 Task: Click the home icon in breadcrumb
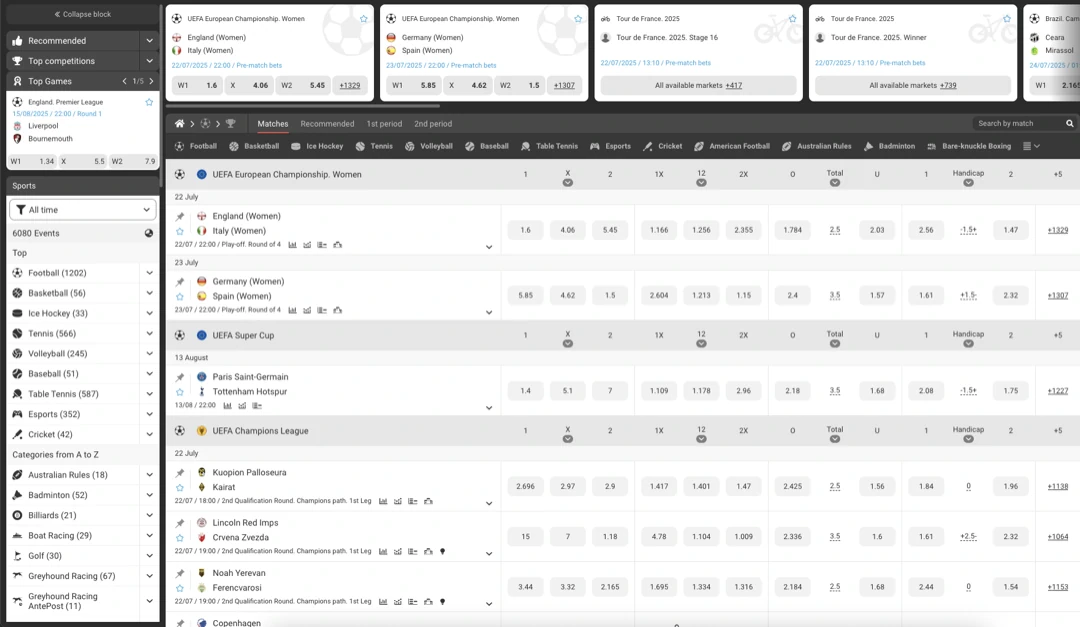(x=179, y=124)
